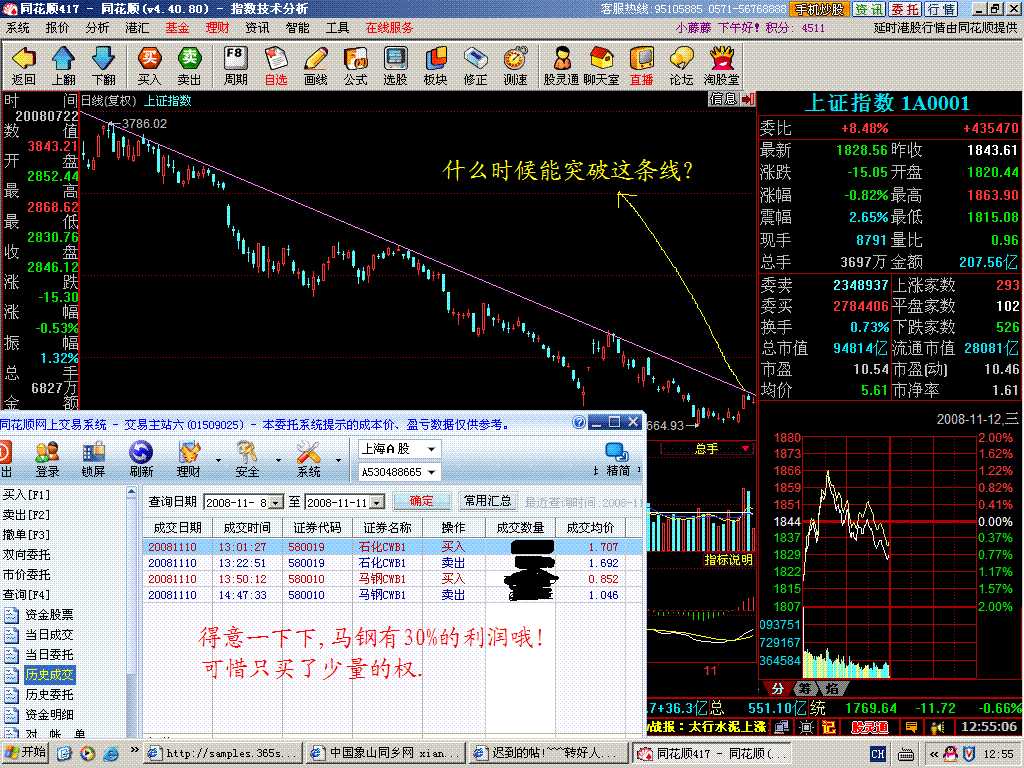This screenshot has width=1024, height=768.
Task: Open the 在线服务 menu
Action: click(389, 28)
